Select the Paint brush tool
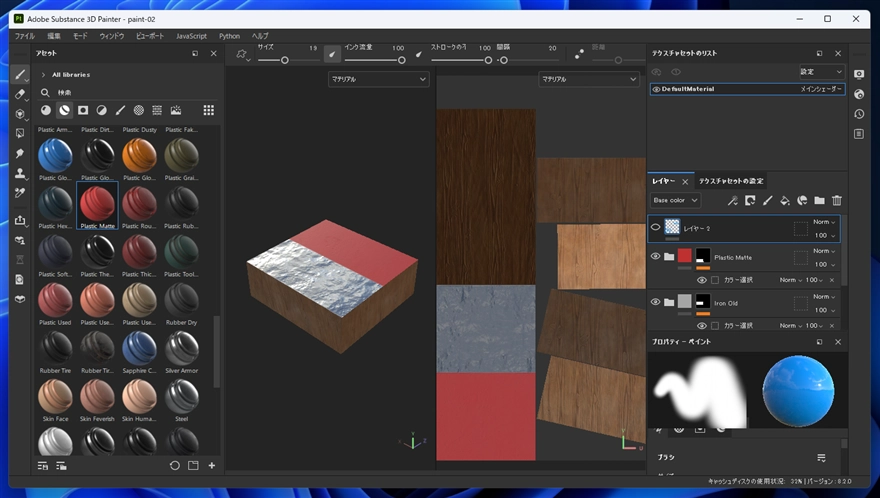Viewport: 880px width, 498px height. pos(20,75)
